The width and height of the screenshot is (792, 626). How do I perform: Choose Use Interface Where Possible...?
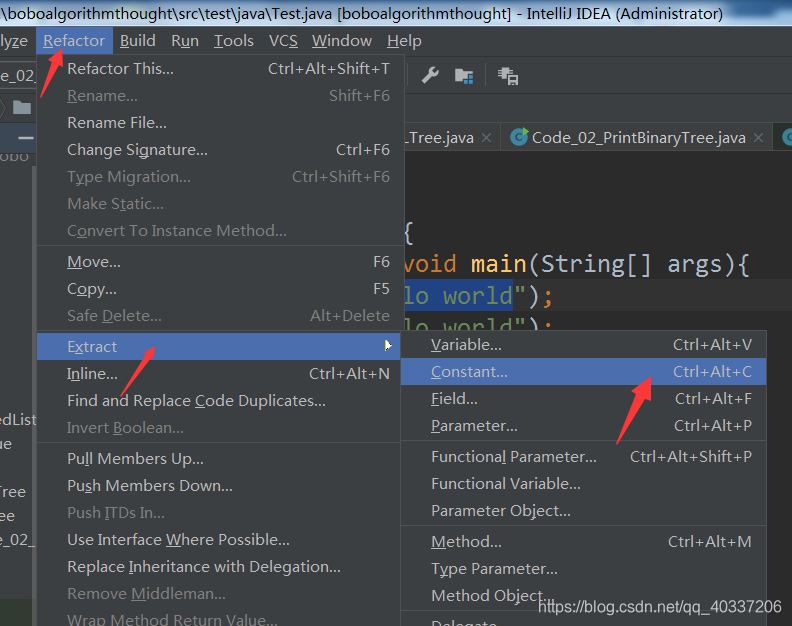pyautogui.click(x=219, y=540)
